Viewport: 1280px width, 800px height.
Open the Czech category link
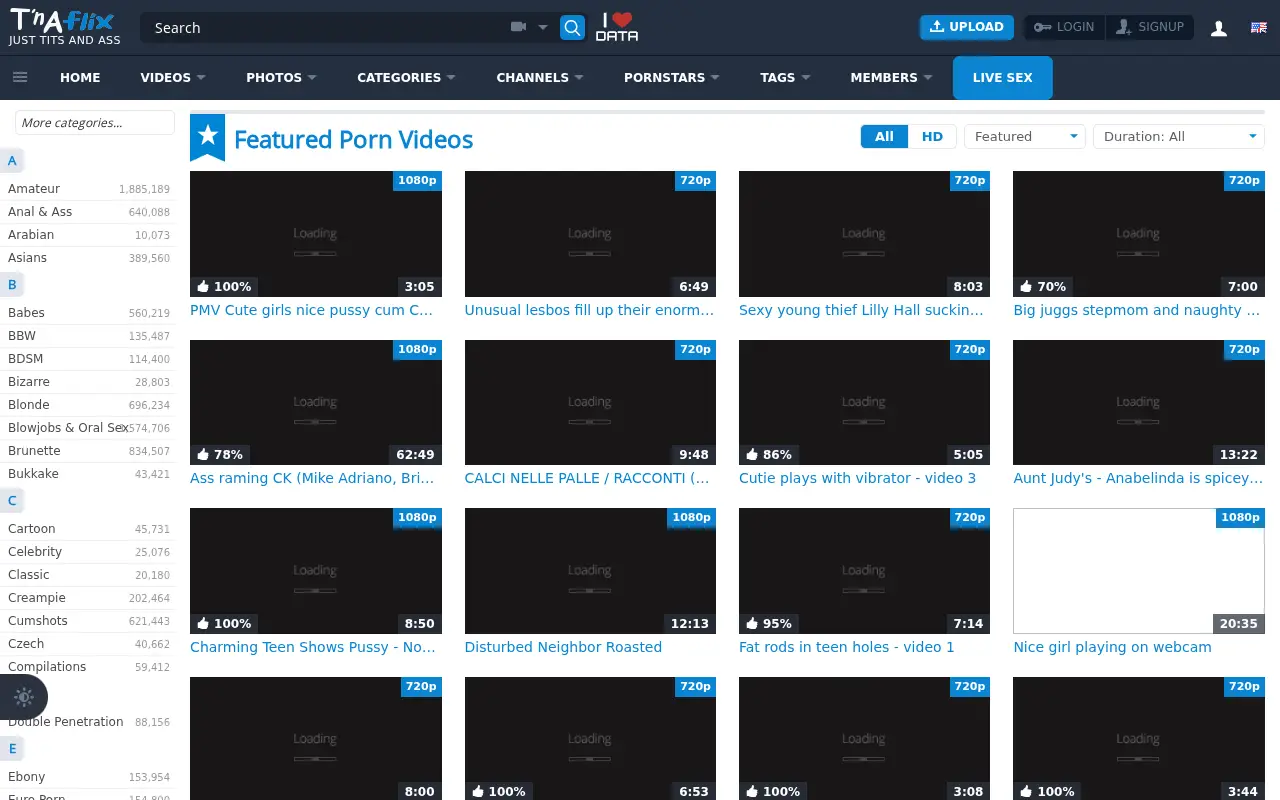coord(26,643)
